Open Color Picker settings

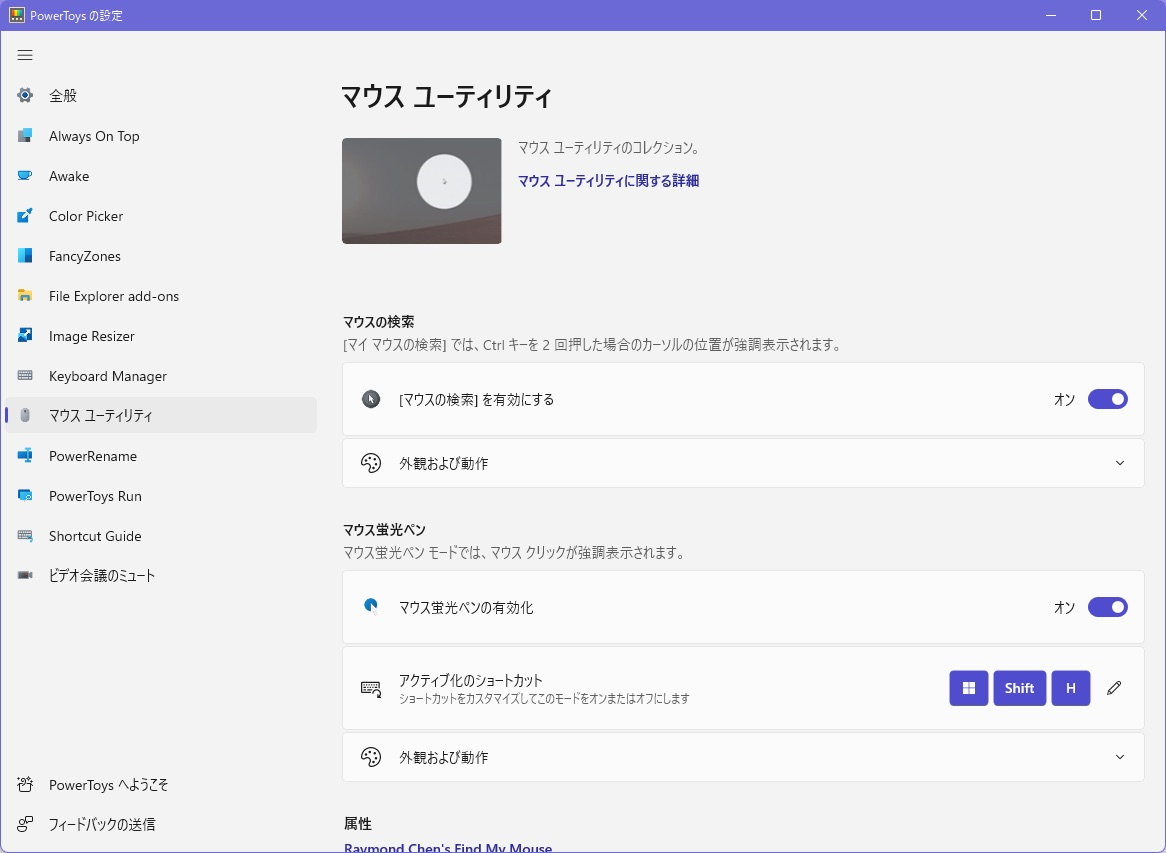[161, 216]
